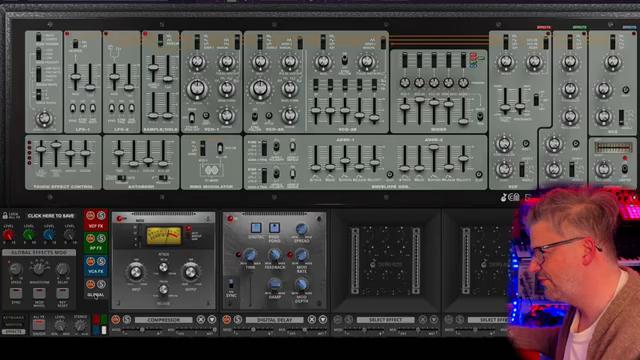640x360 pixels.
Task: Solo the Compressor slot with S icon
Action: point(127,320)
